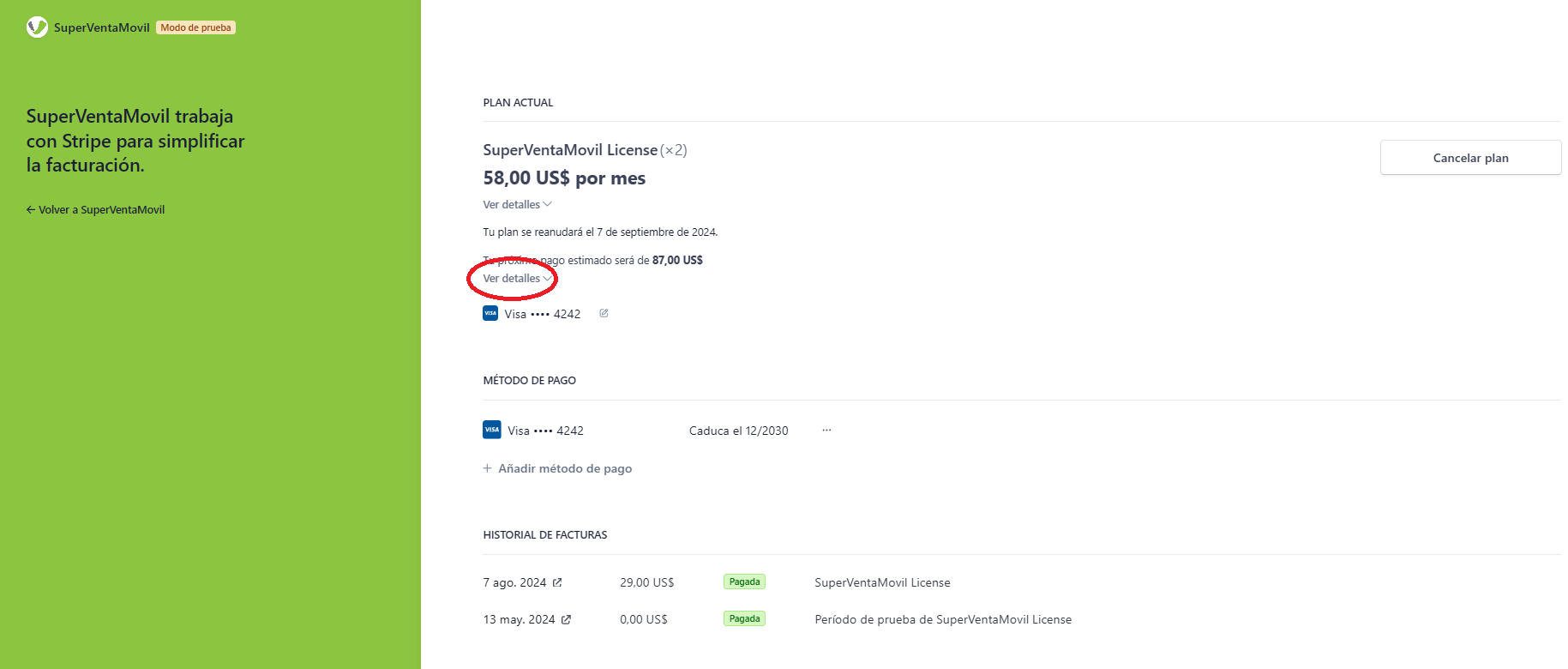The height and width of the screenshot is (669, 1568).
Task: Click the Pagada badge for the 29,00 US$ invoice
Action: tap(744, 582)
